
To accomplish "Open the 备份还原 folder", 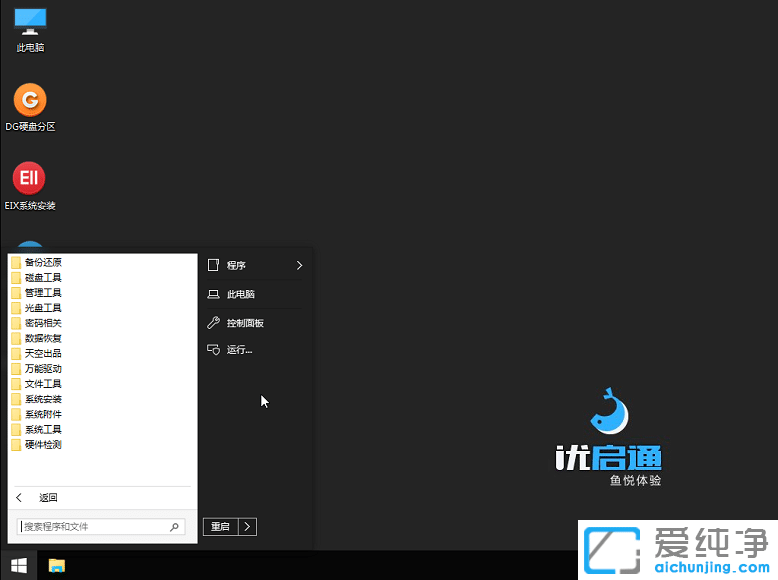I will 43,263.
